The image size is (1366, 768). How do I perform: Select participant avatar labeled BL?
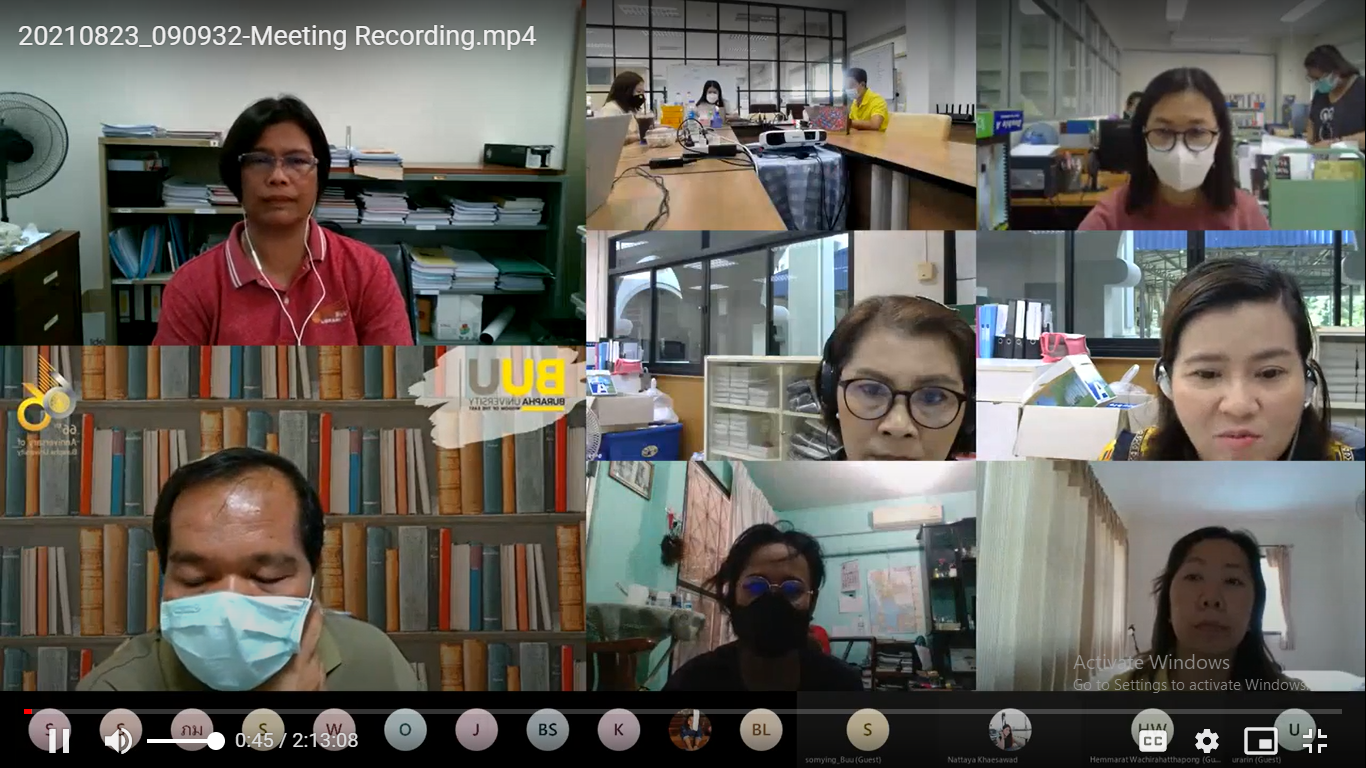coord(761,730)
